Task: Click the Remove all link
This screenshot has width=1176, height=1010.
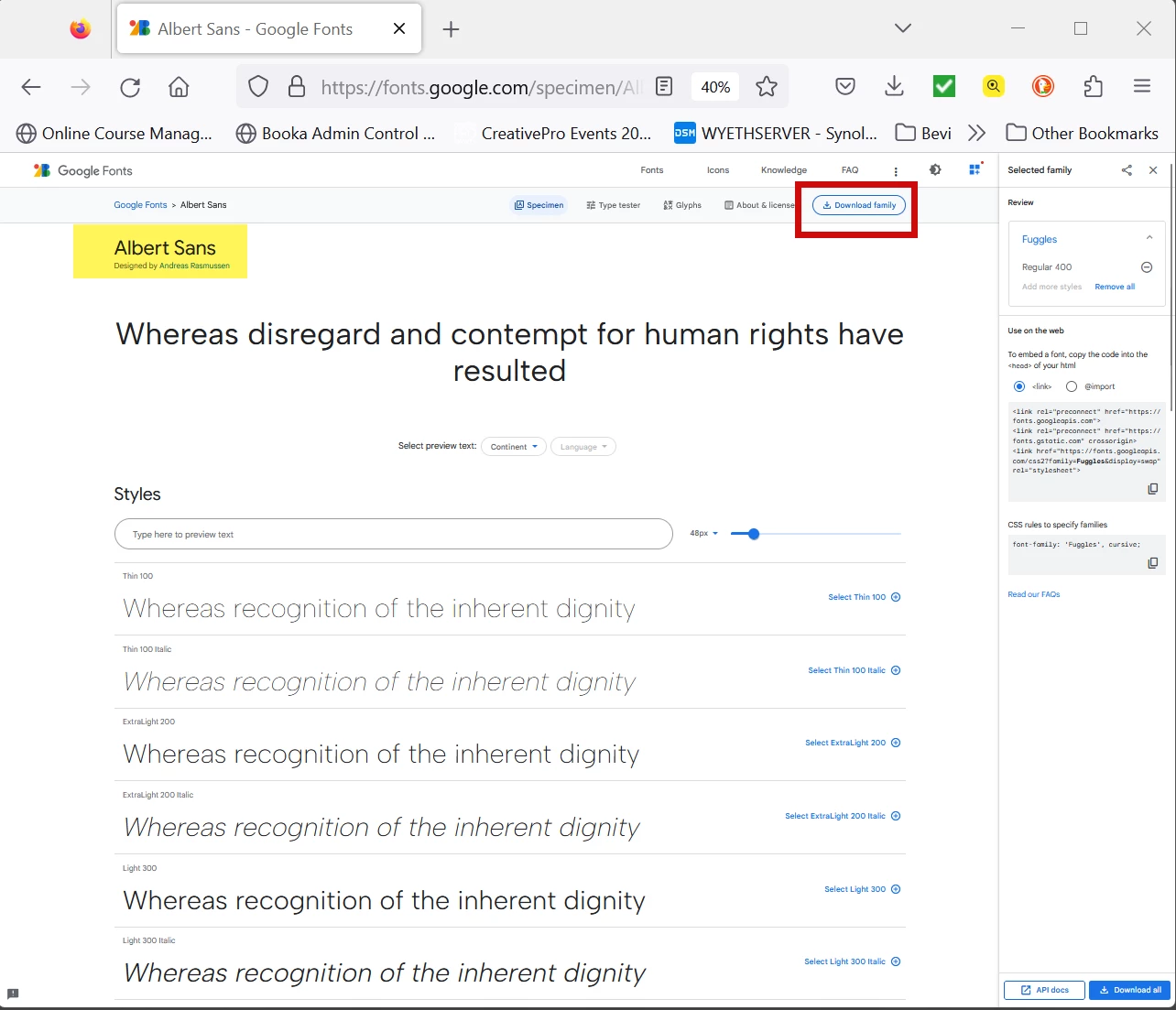Action: pos(1115,287)
